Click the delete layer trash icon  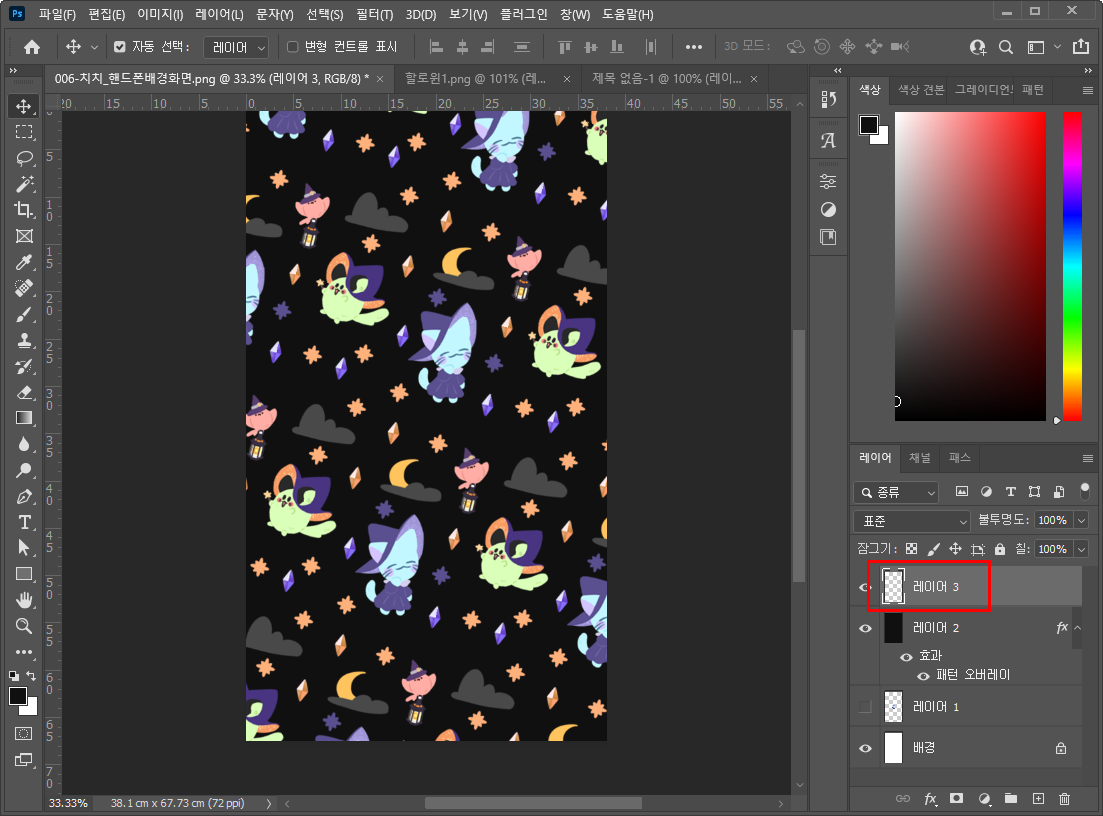(x=1064, y=798)
